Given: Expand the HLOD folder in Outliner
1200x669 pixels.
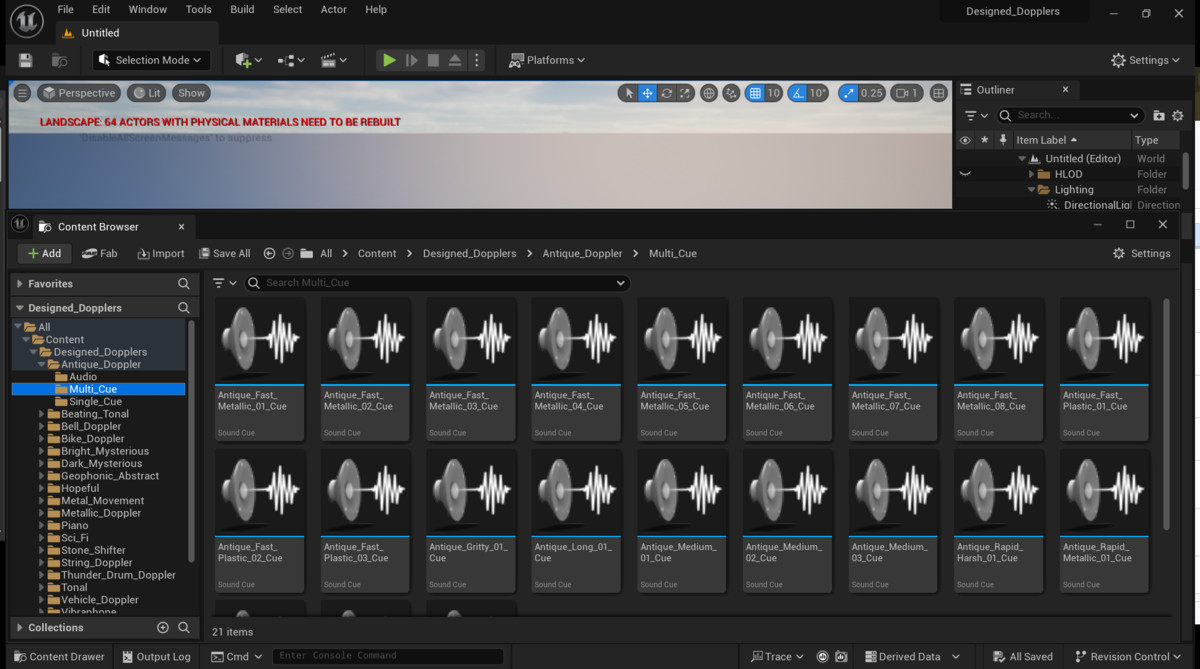Looking at the screenshot, I should [x=1031, y=174].
